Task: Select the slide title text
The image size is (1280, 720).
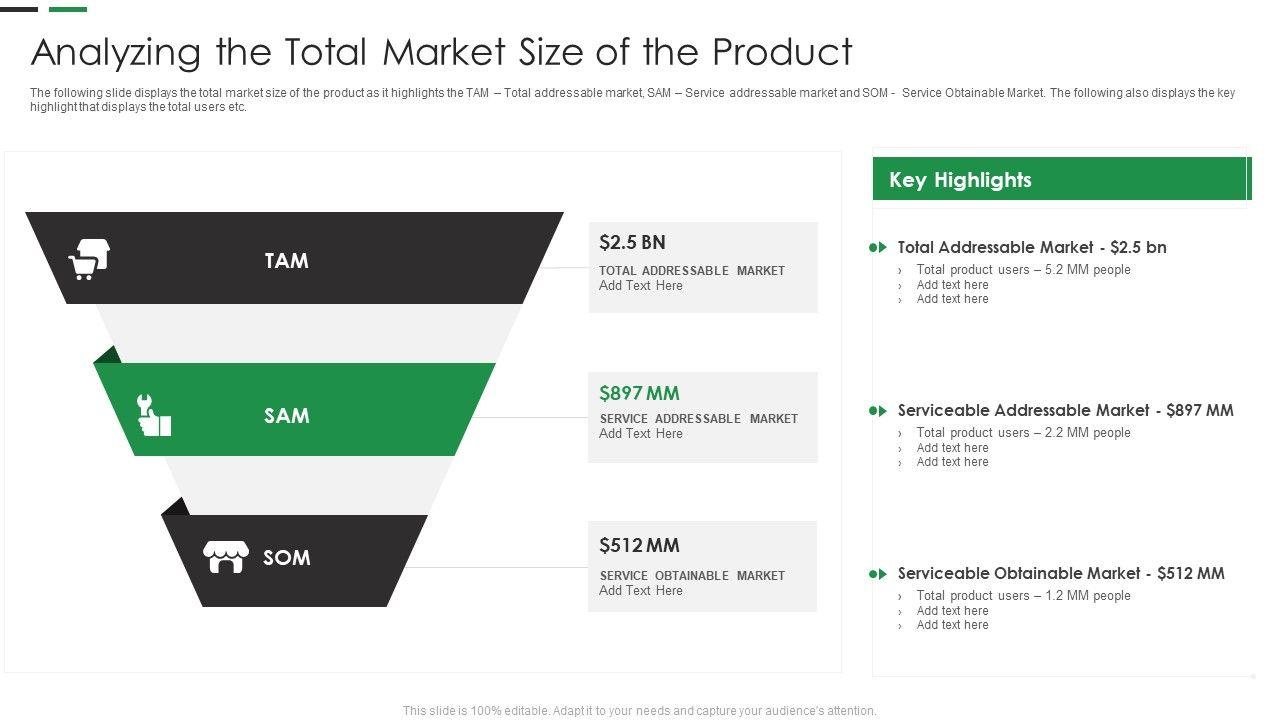Action: (441, 51)
